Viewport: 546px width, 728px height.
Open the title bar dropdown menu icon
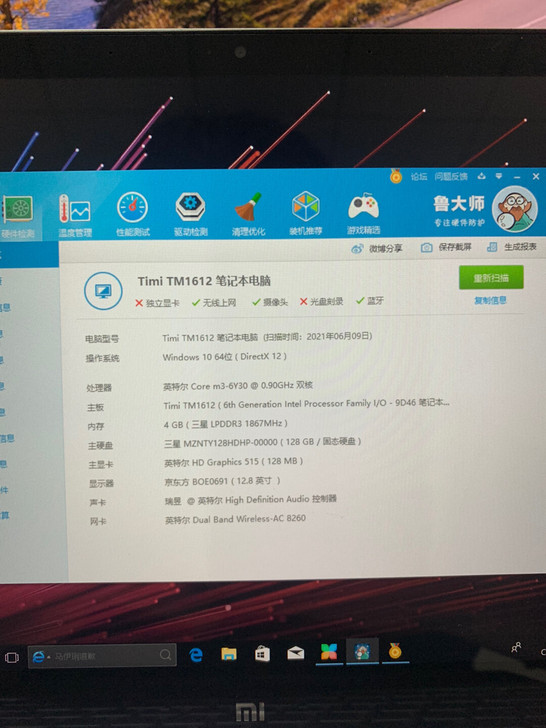(499, 176)
